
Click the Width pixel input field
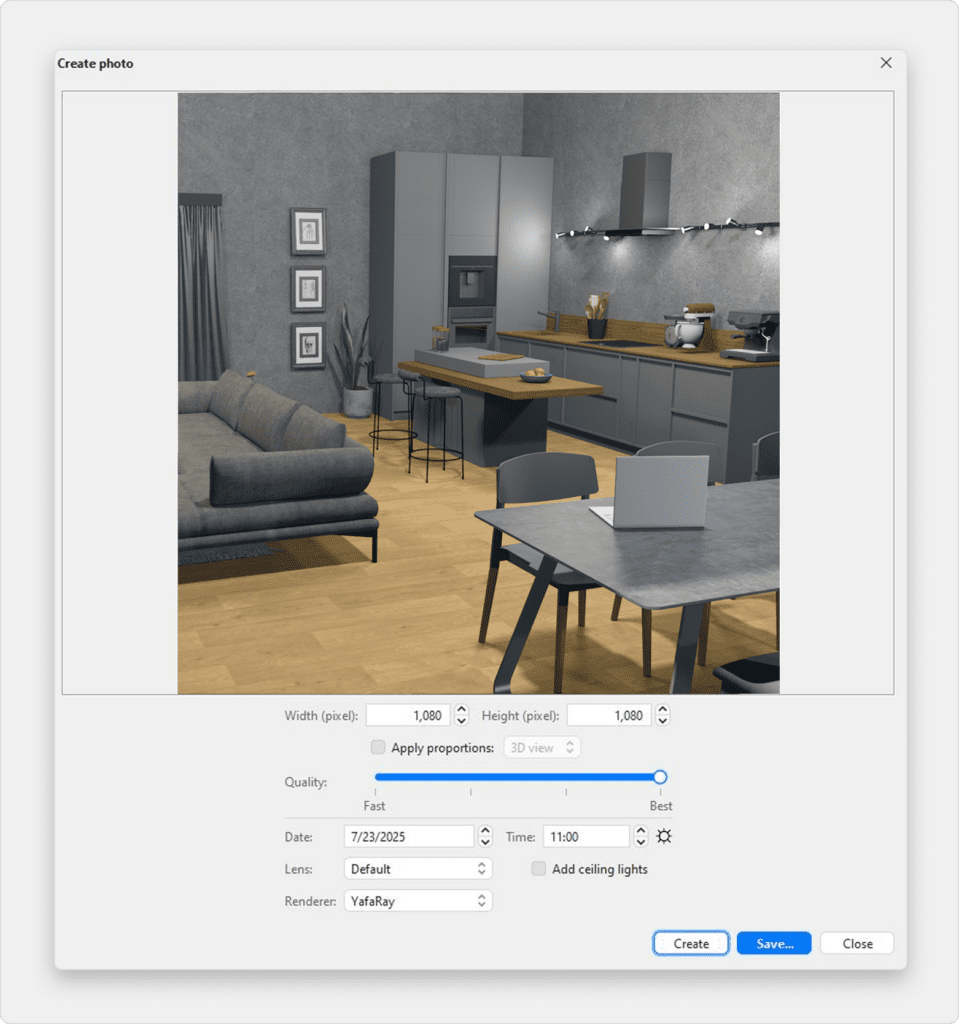(x=408, y=715)
